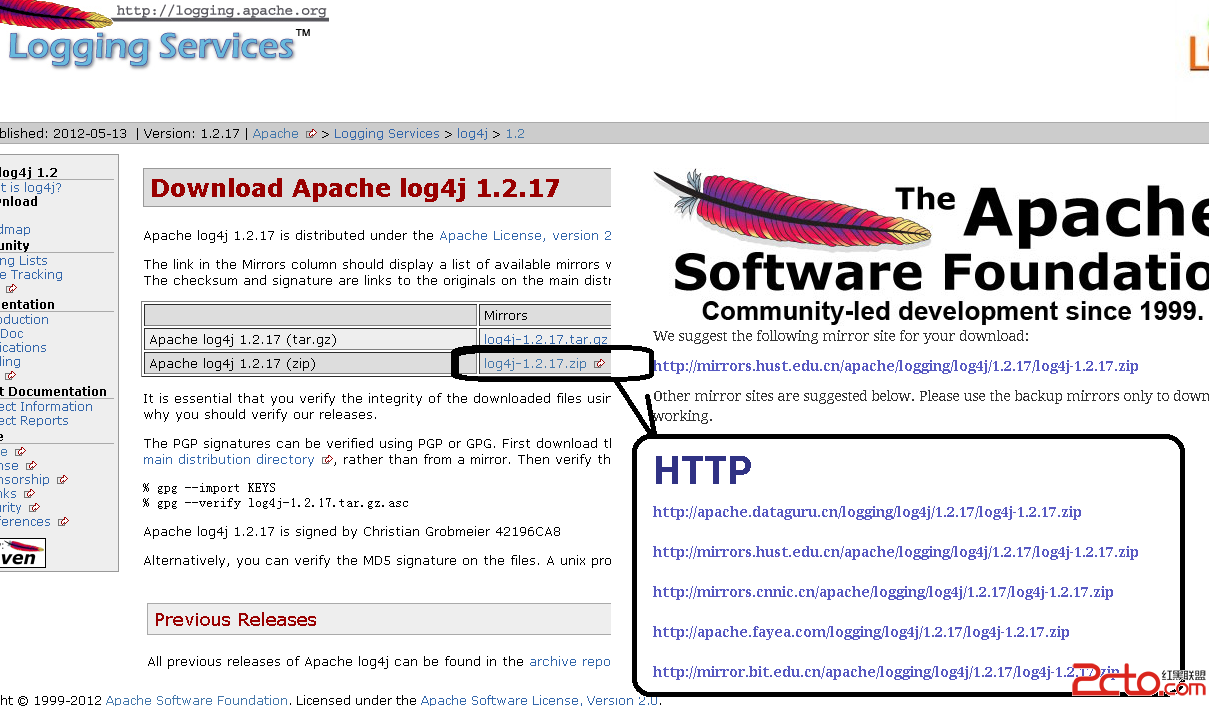Click '% gpg --verify log4j-1.2.17.tar.gz.asc' text
The height and width of the screenshot is (706, 1209).
276,503
